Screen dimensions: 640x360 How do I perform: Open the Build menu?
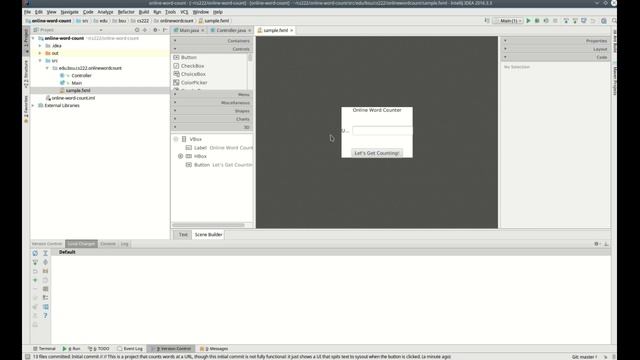coord(144,12)
